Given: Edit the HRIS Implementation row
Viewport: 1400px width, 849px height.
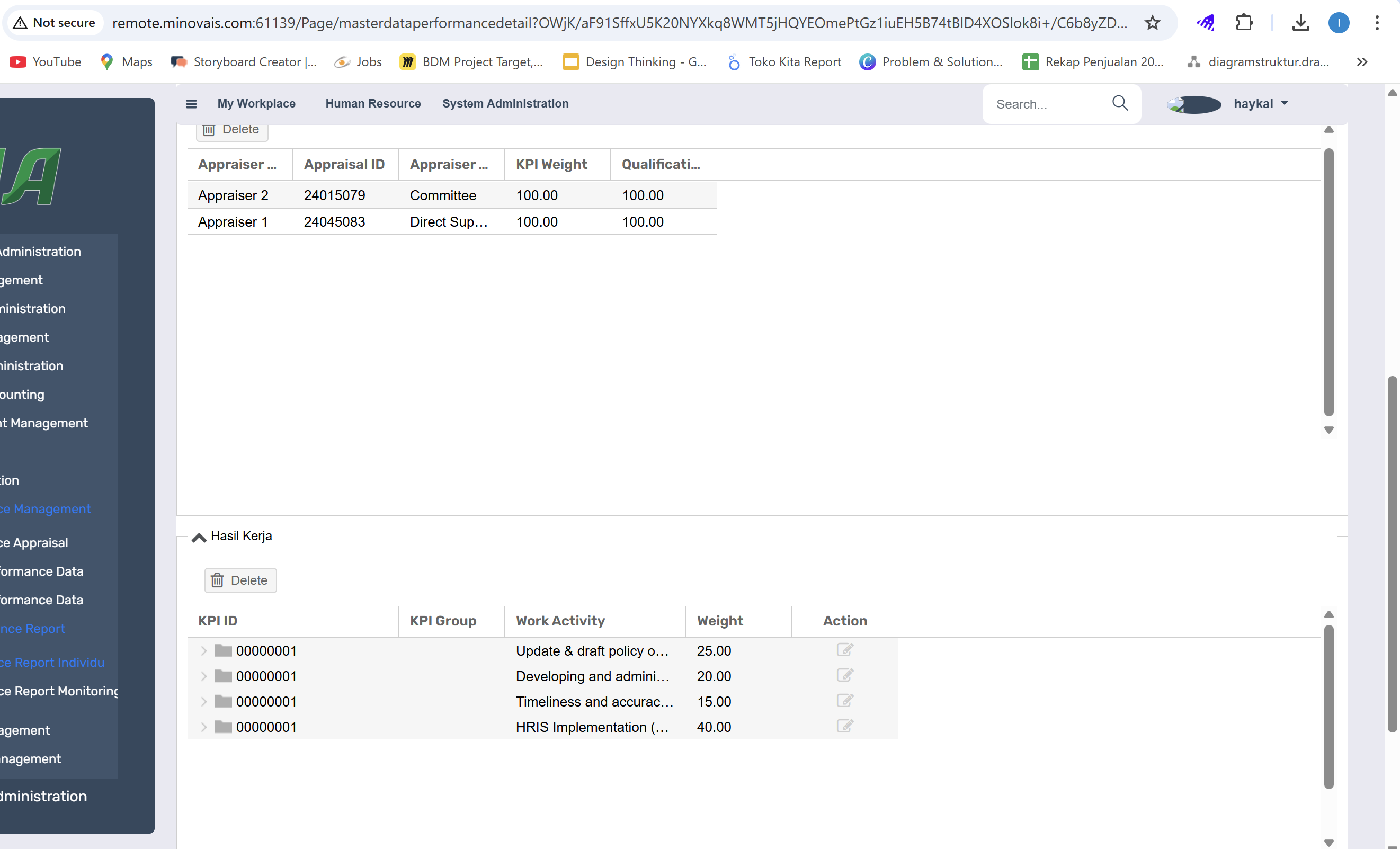Looking at the screenshot, I should click(x=844, y=726).
